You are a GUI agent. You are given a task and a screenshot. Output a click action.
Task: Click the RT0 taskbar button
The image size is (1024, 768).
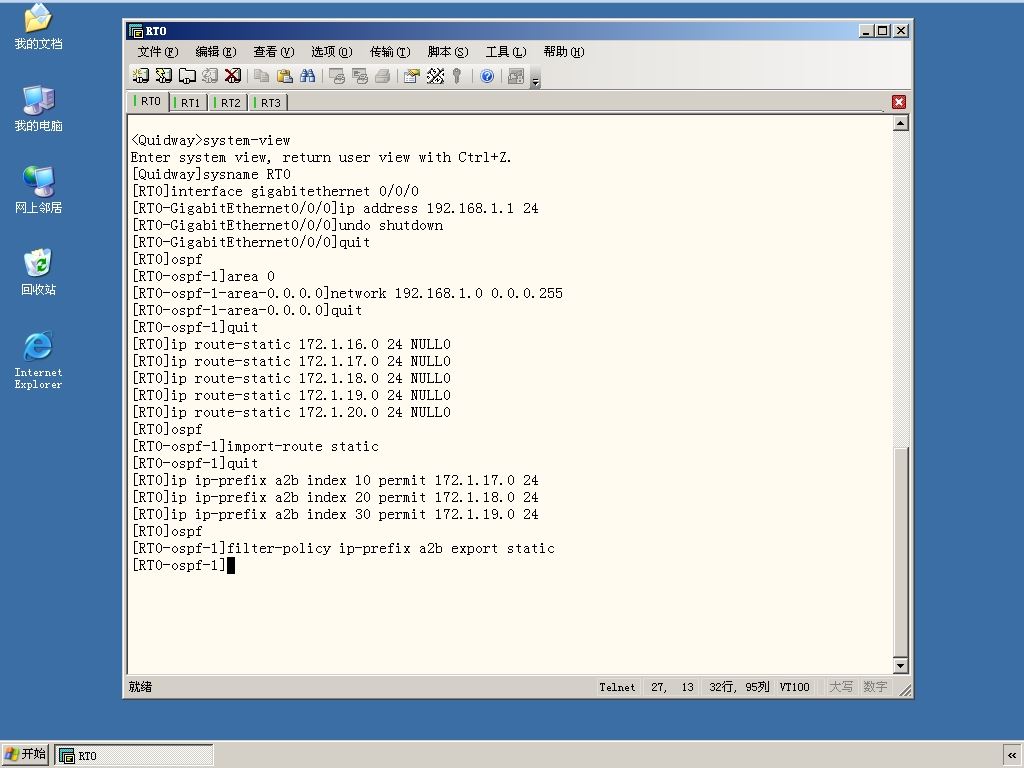pyautogui.click(x=133, y=756)
